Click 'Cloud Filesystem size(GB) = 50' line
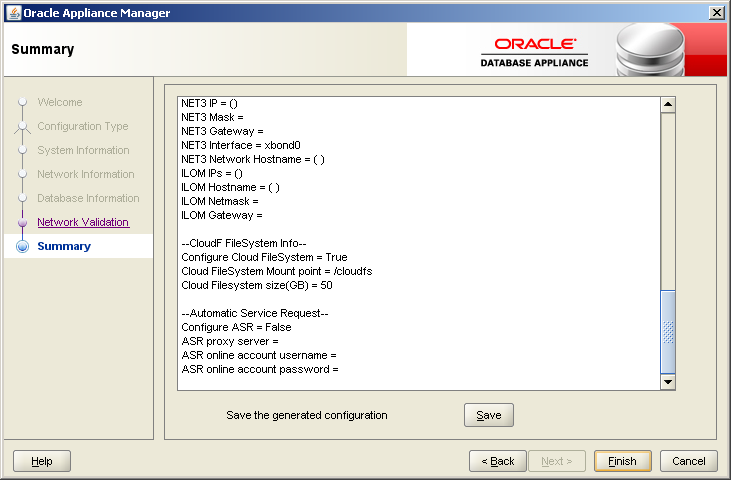The height and width of the screenshot is (480, 731). (256, 285)
